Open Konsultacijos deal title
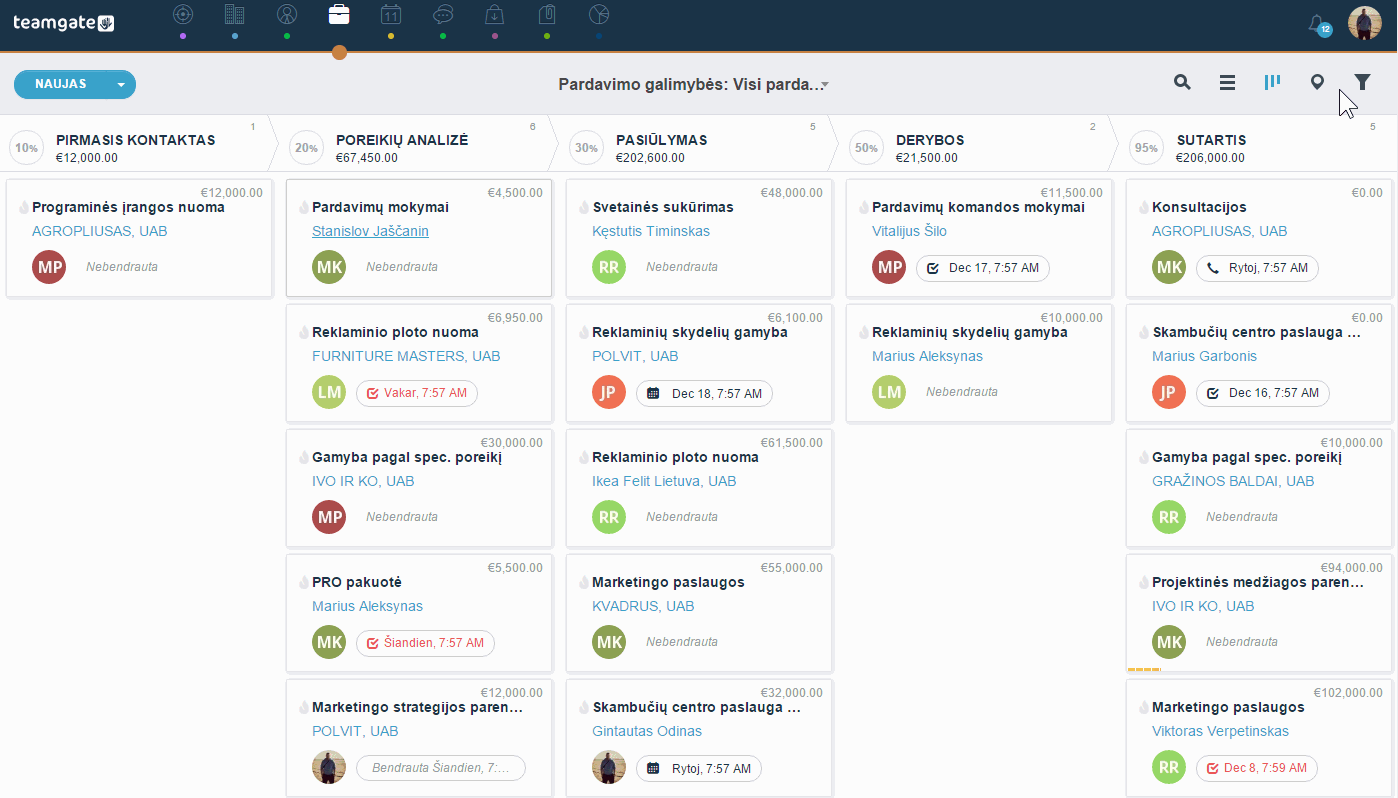 [1199, 207]
